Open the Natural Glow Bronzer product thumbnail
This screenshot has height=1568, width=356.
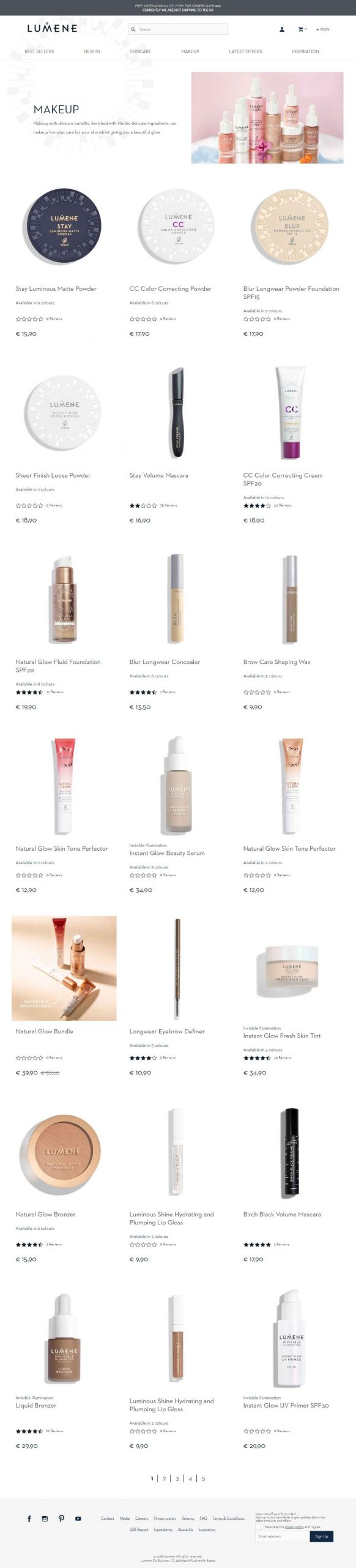point(64,1155)
